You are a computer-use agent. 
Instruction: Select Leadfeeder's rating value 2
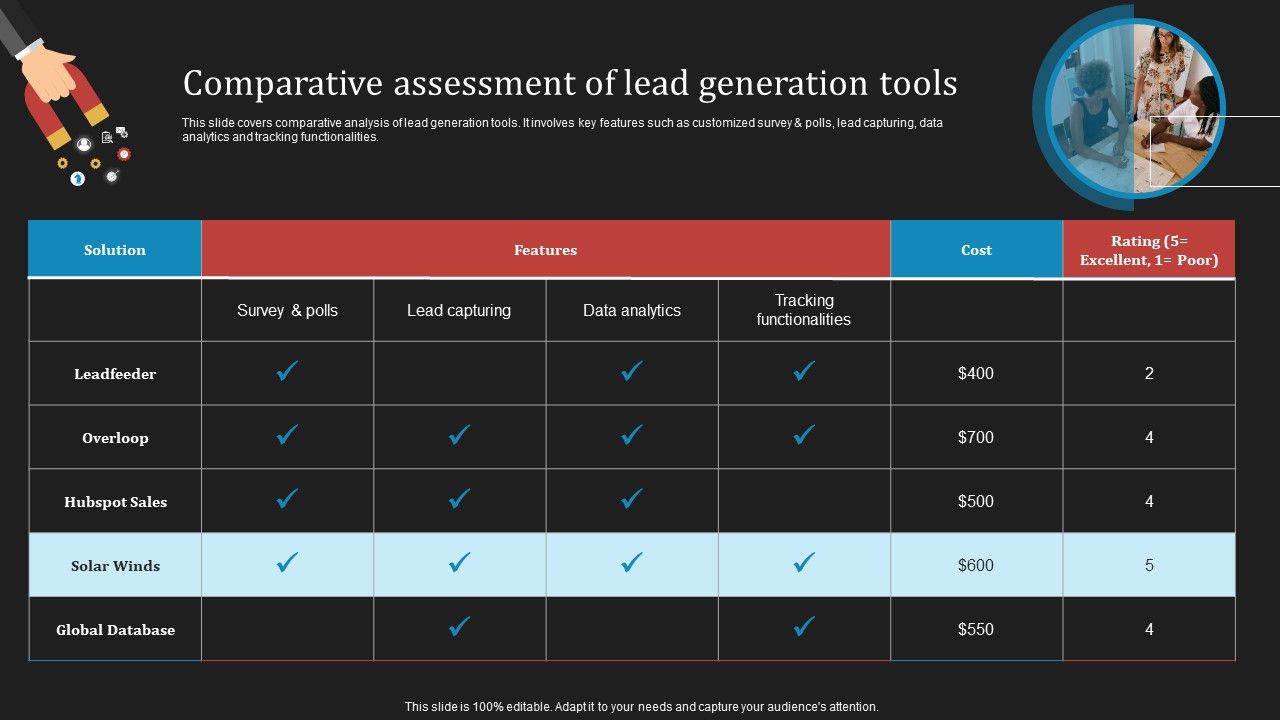(1149, 373)
